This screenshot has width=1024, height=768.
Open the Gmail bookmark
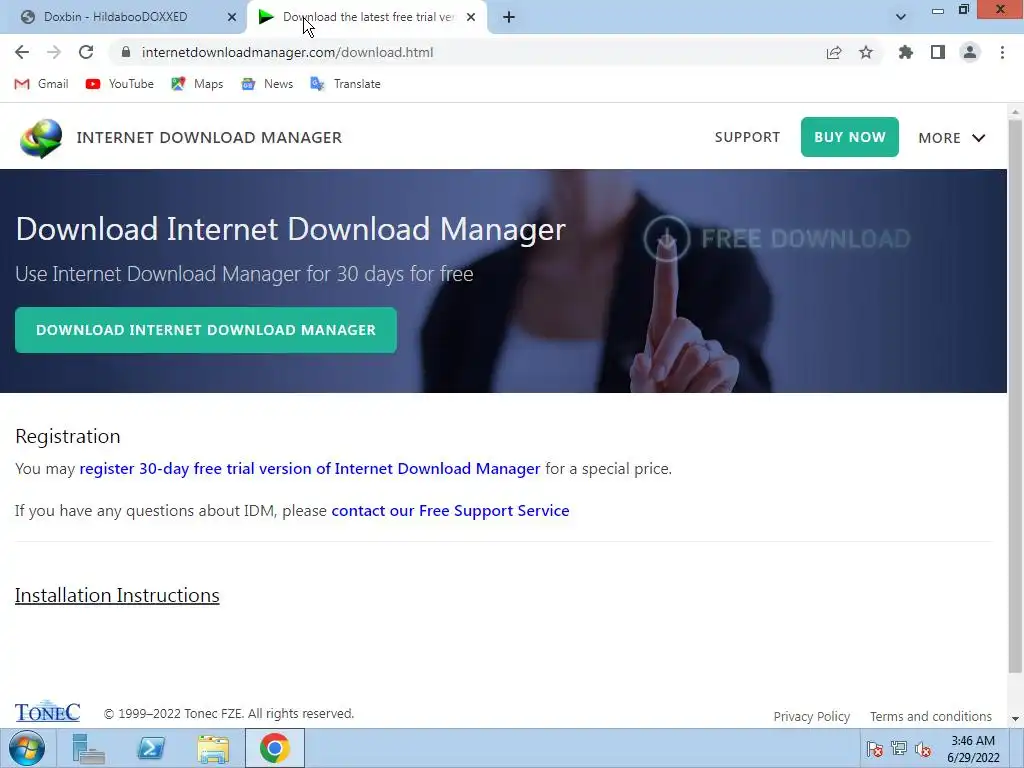pyautogui.click(x=42, y=84)
